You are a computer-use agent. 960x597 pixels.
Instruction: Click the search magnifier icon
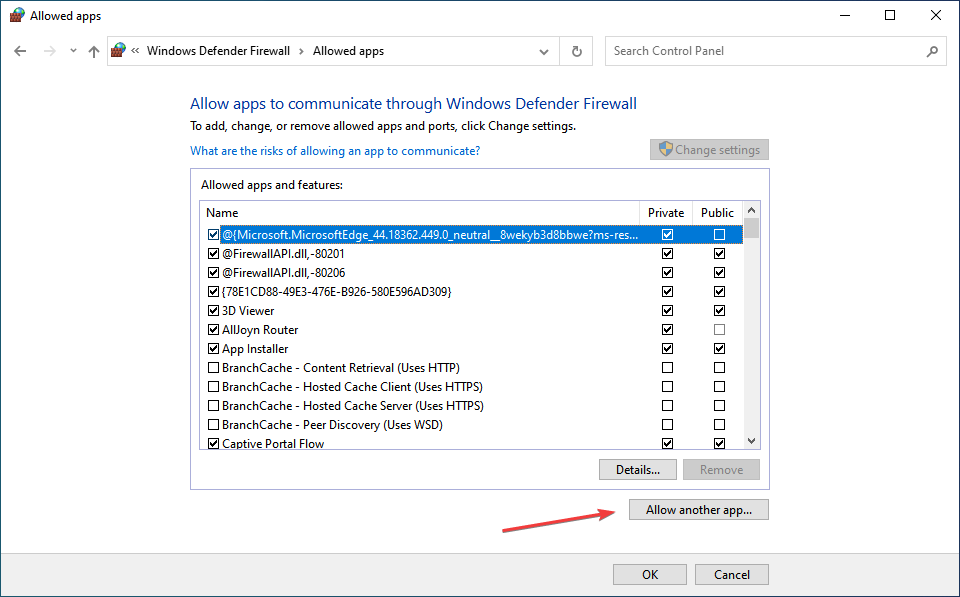coord(932,51)
